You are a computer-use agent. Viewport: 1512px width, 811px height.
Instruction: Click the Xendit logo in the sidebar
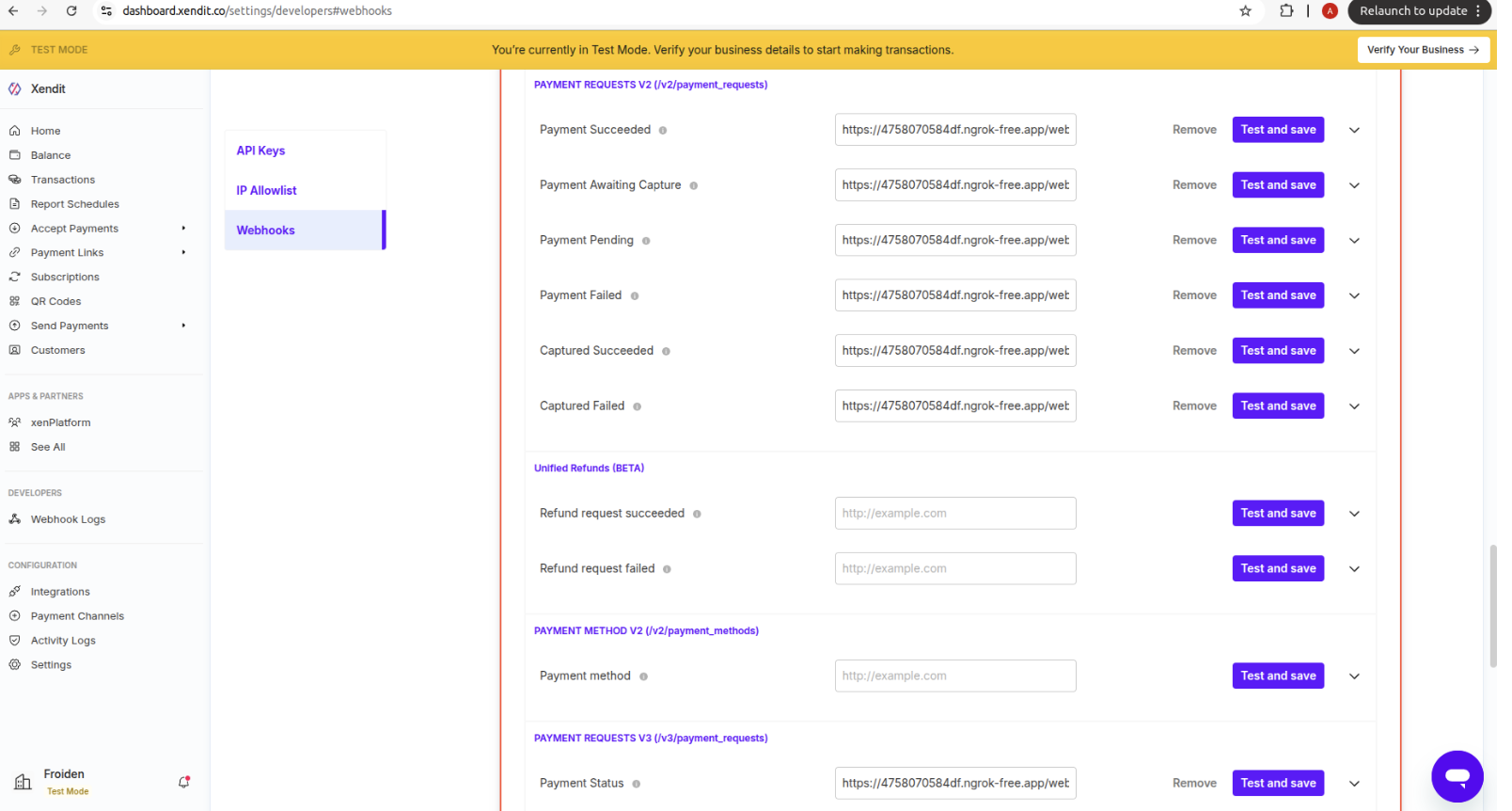(x=15, y=88)
